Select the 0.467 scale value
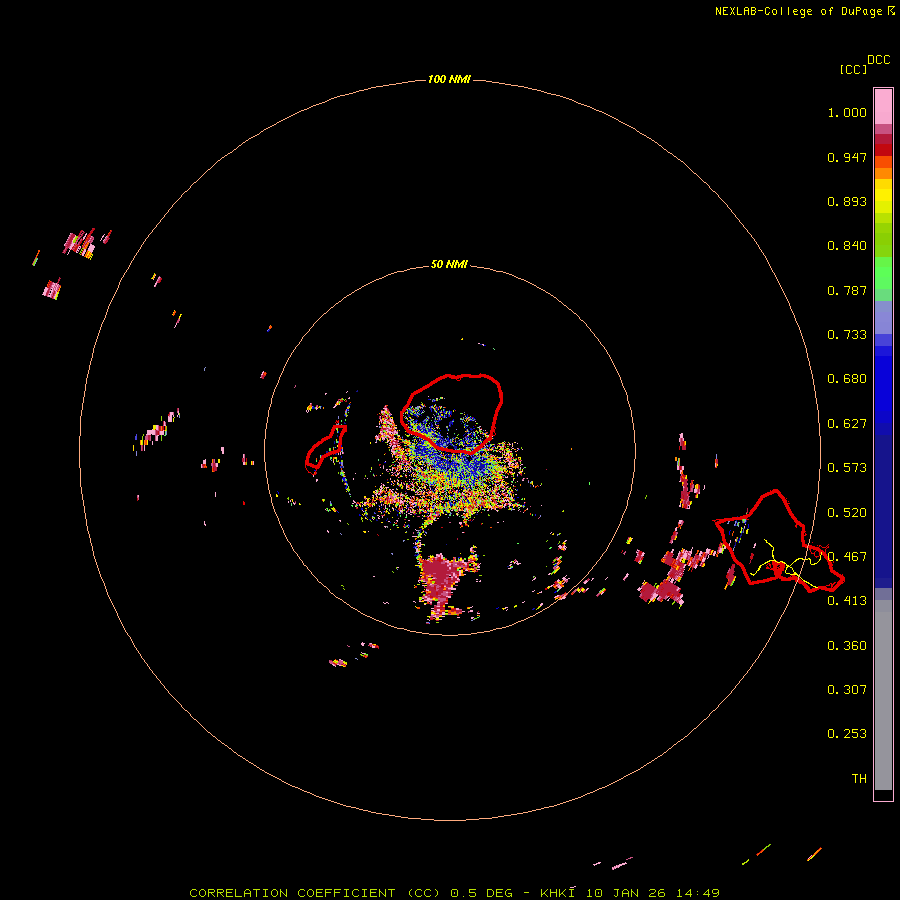Viewport: 900px width, 900px height. pyautogui.click(x=847, y=557)
